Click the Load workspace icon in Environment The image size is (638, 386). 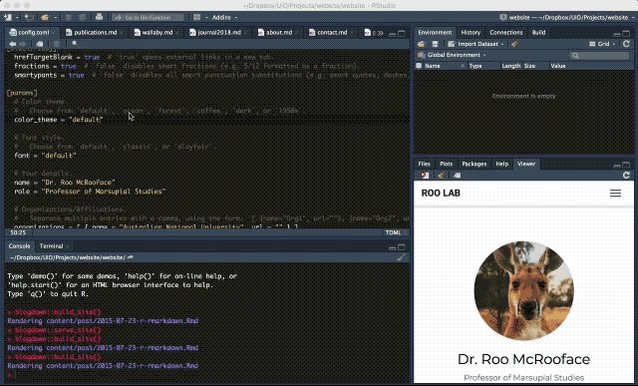pyautogui.click(x=421, y=44)
